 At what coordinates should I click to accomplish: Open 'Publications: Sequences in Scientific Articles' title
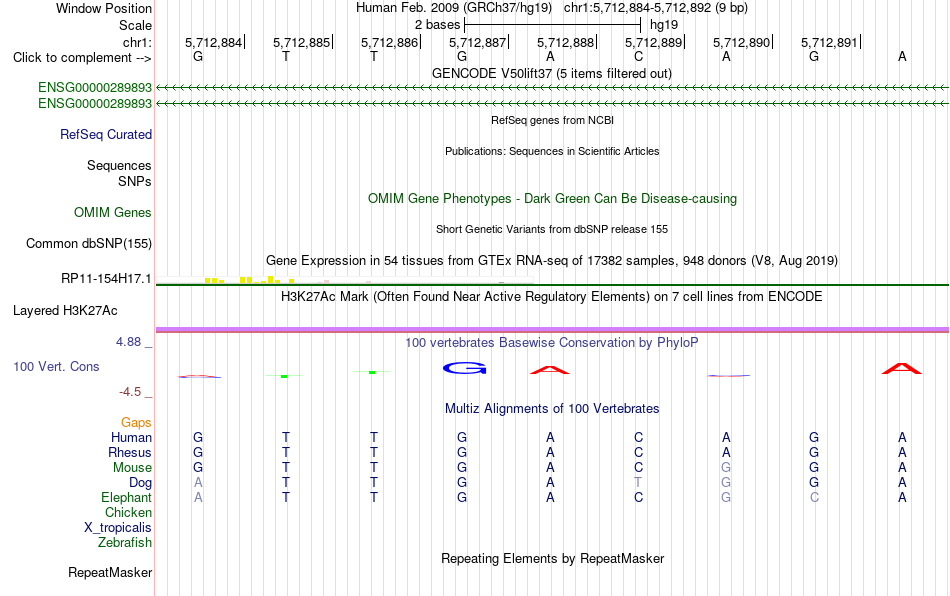[x=552, y=151]
